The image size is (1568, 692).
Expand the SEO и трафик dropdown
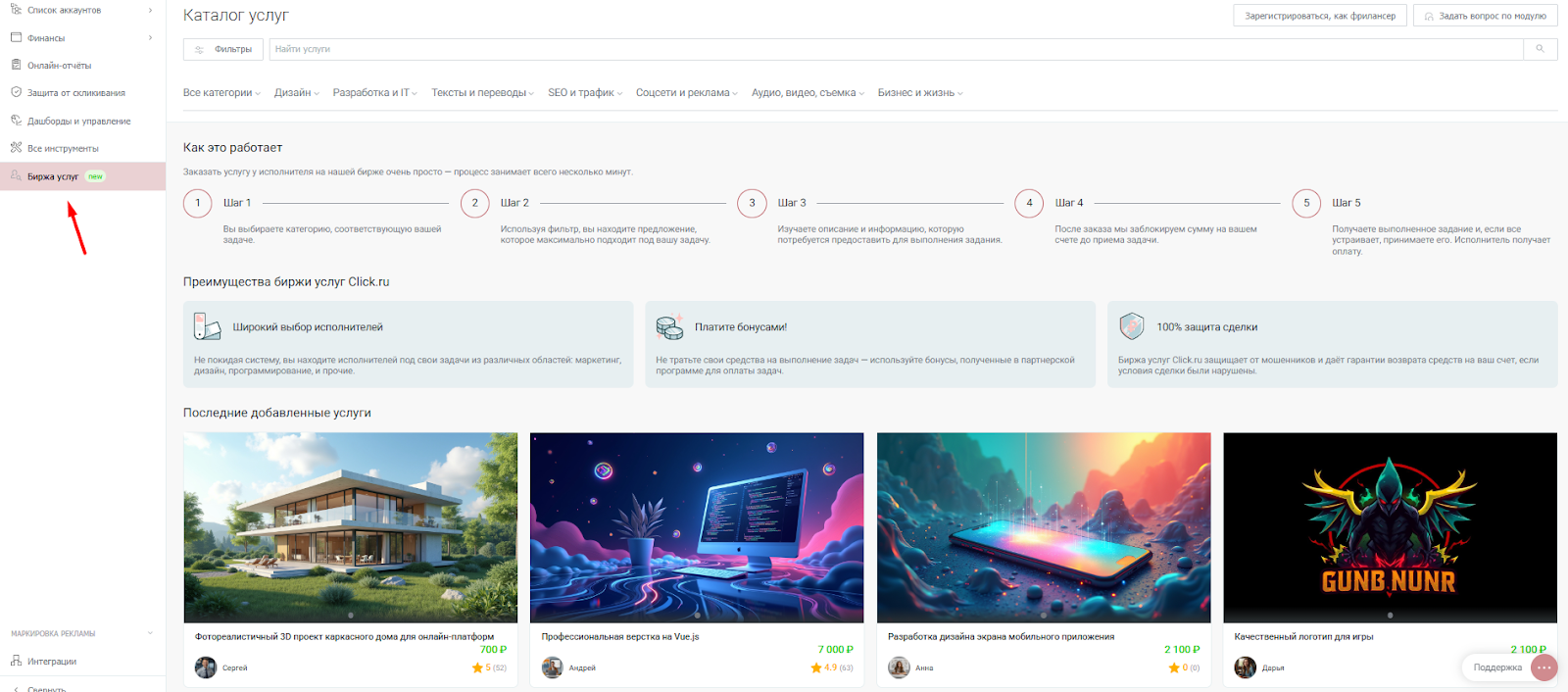pos(585,93)
